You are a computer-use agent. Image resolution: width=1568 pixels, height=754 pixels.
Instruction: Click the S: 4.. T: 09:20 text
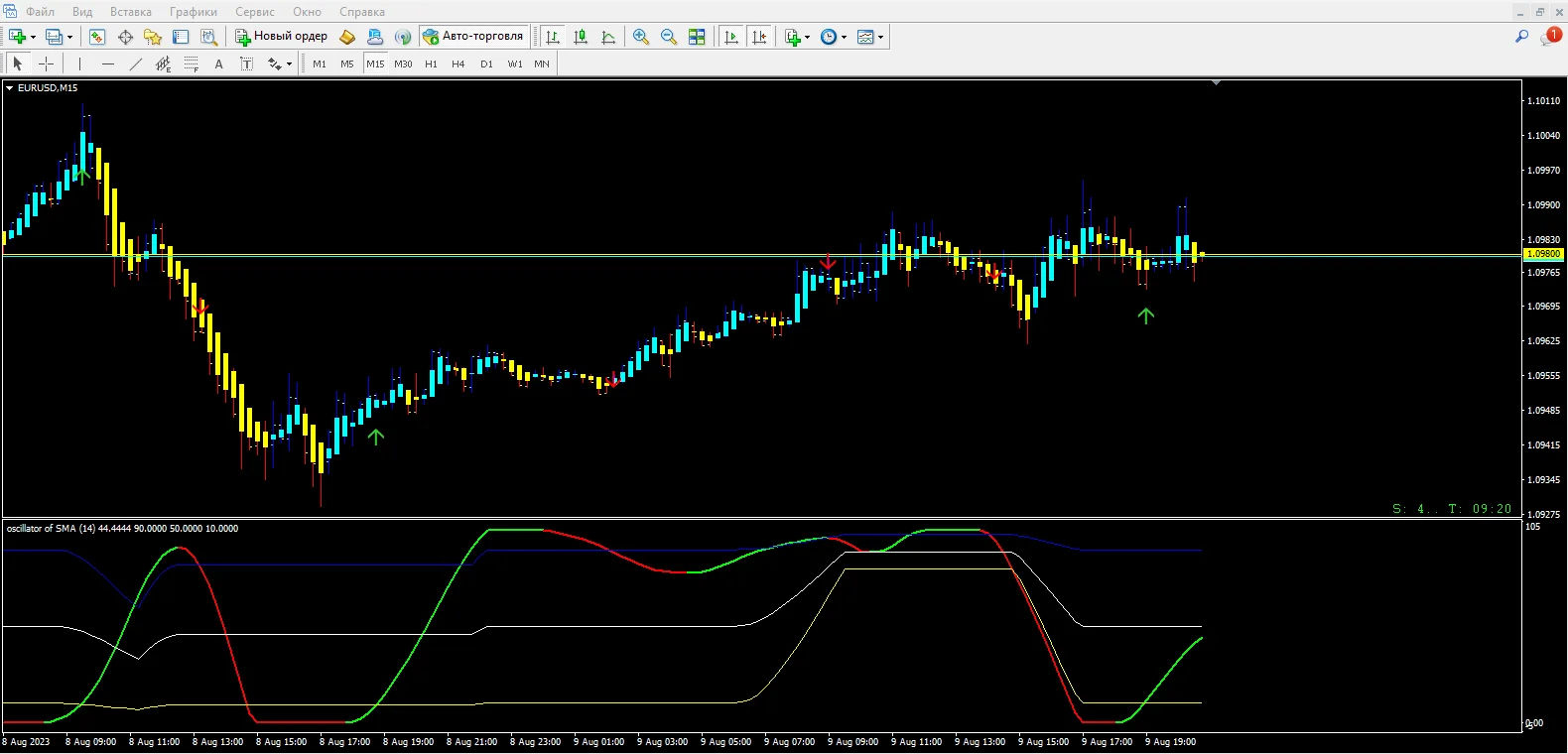1452,509
